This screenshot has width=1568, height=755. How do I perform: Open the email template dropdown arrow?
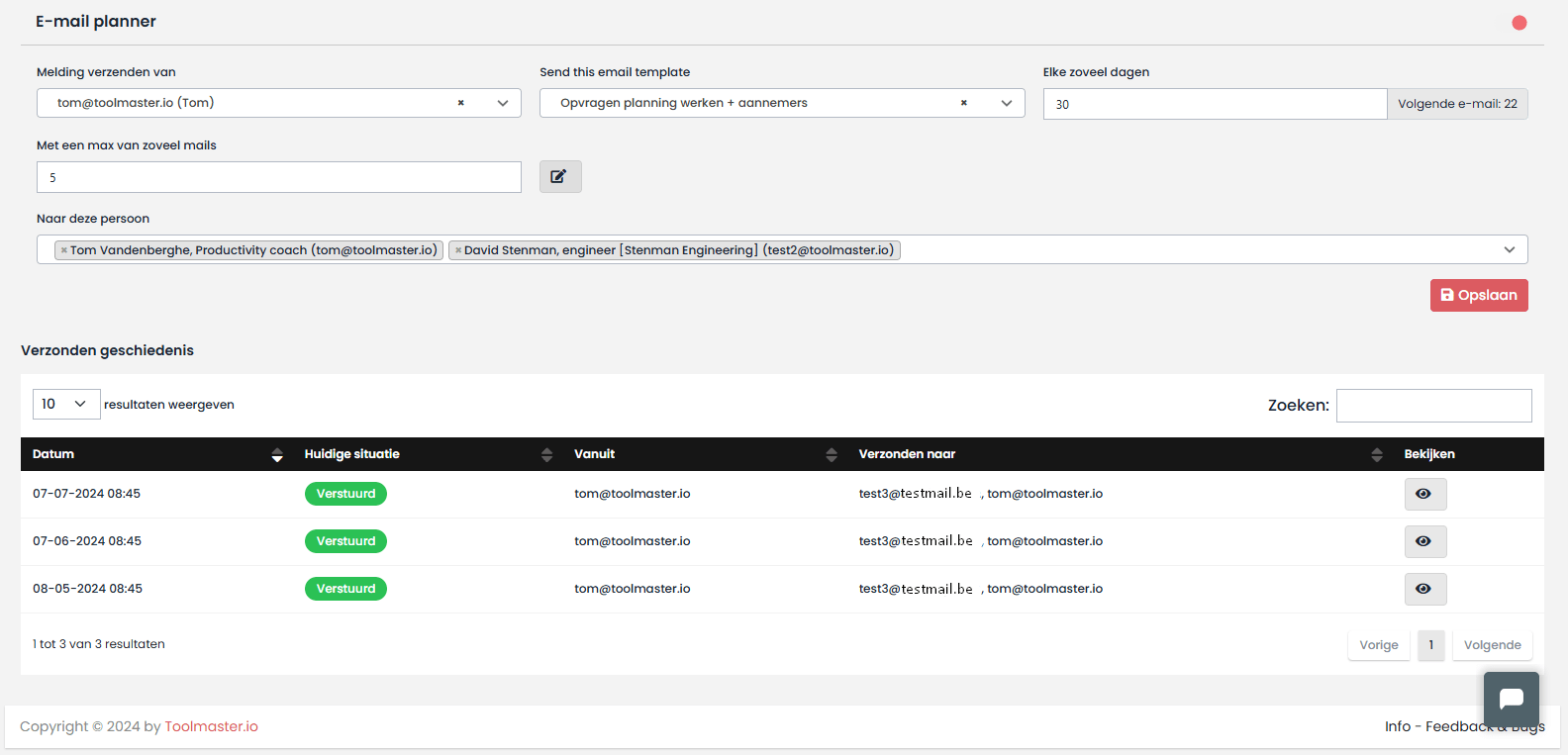1007,103
